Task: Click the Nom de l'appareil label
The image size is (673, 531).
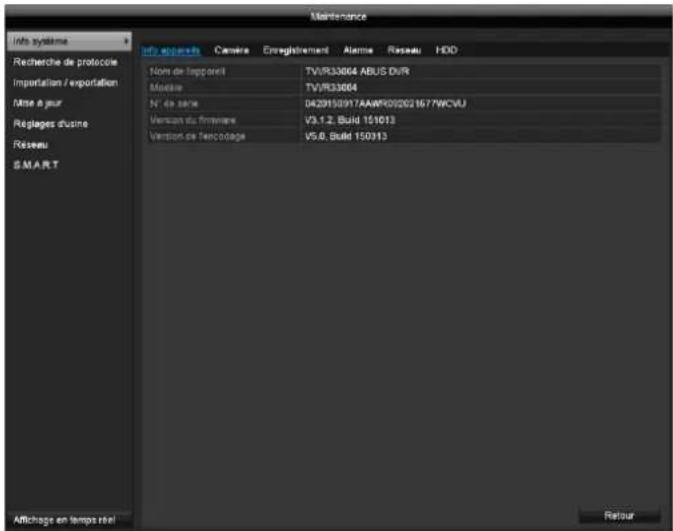Action: [x=188, y=71]
